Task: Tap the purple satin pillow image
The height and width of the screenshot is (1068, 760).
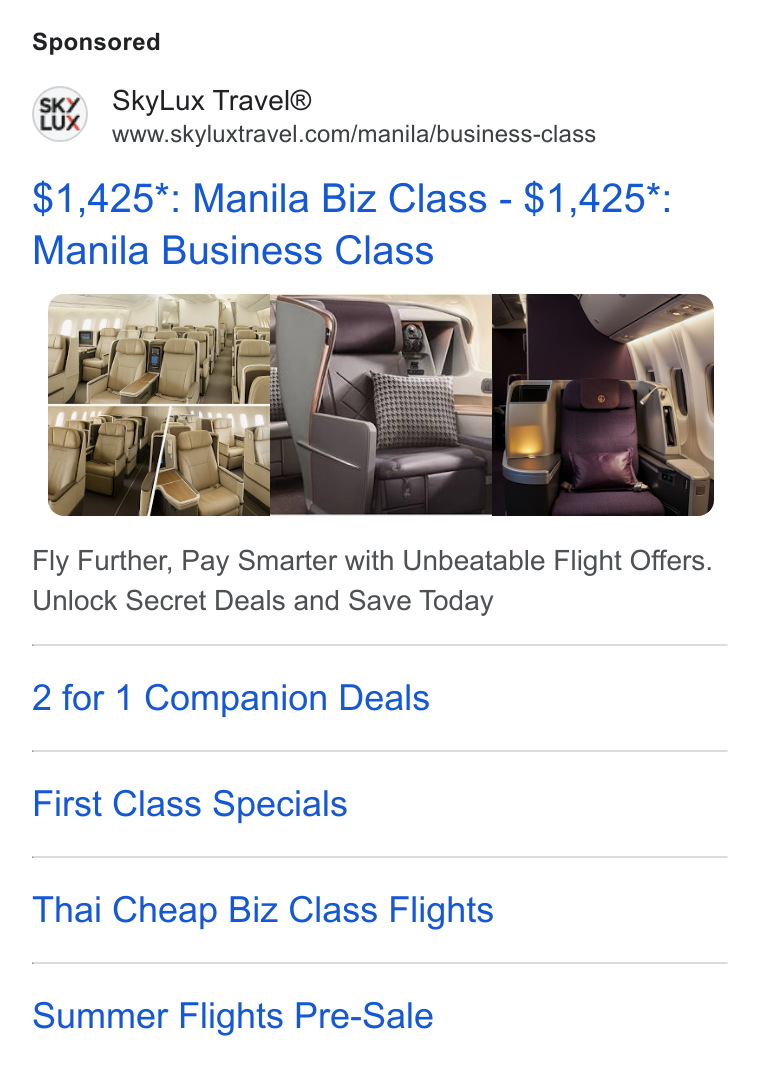Action: tap(603, 467)
